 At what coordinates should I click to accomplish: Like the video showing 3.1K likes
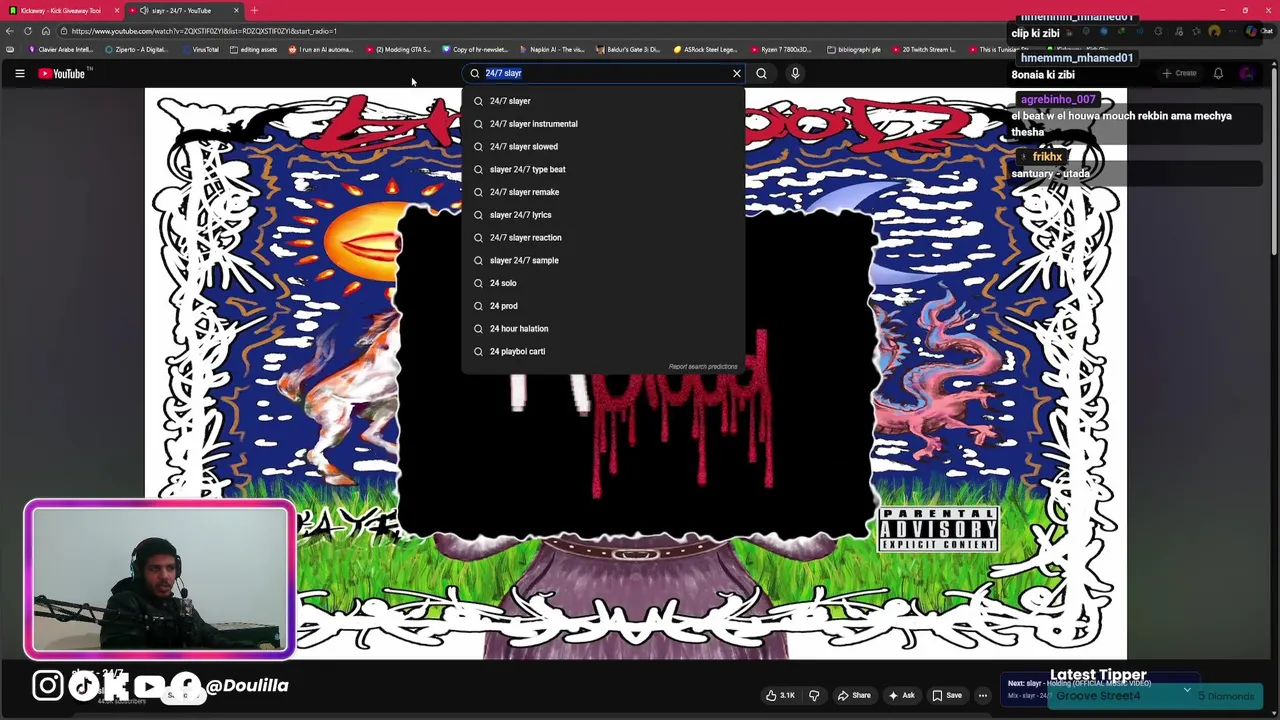[x=780, y=695]
